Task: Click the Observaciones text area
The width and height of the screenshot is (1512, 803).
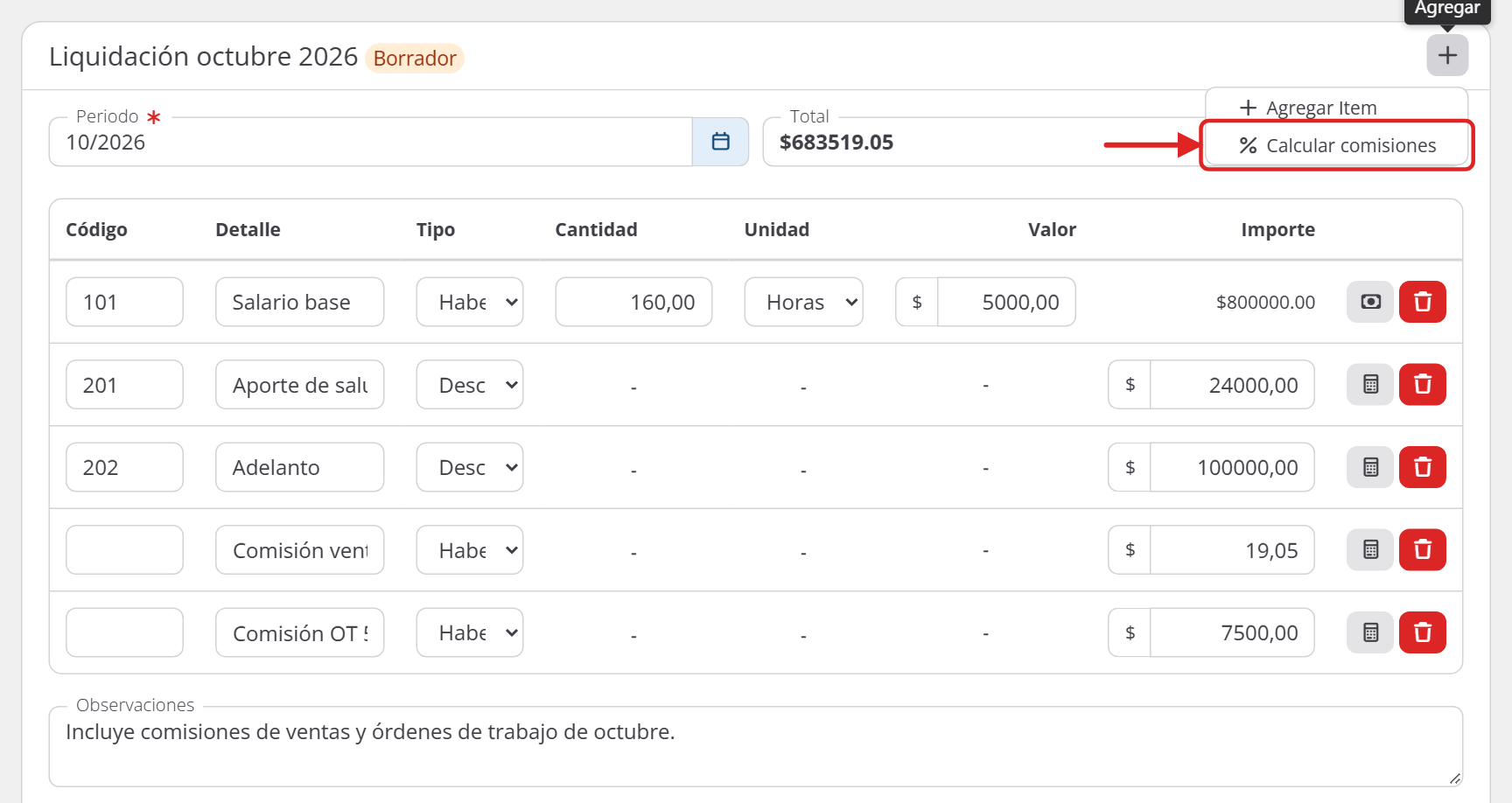Action: pos(756,747)
